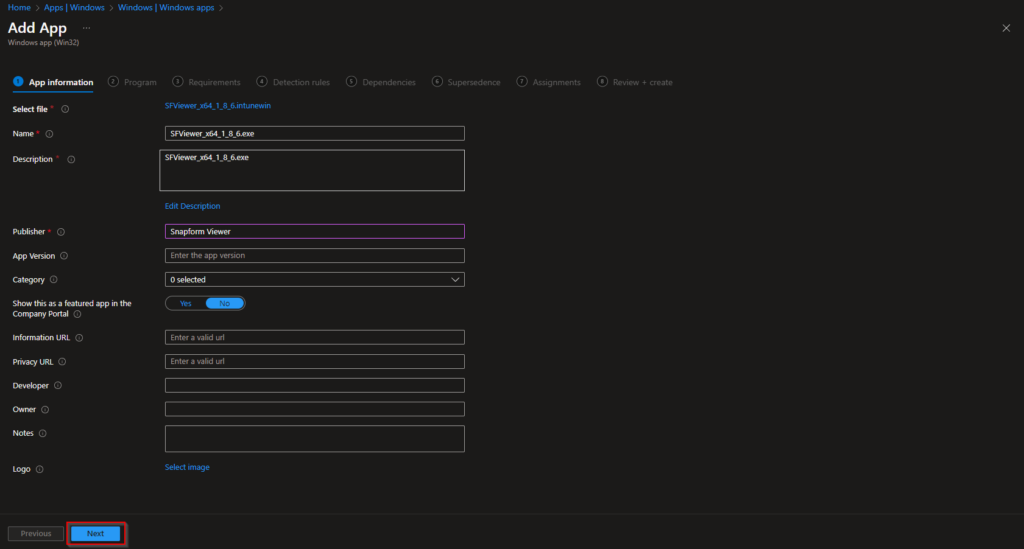Click into the Notes text area
Screen dimensions: 1024x549
point(315,439)
